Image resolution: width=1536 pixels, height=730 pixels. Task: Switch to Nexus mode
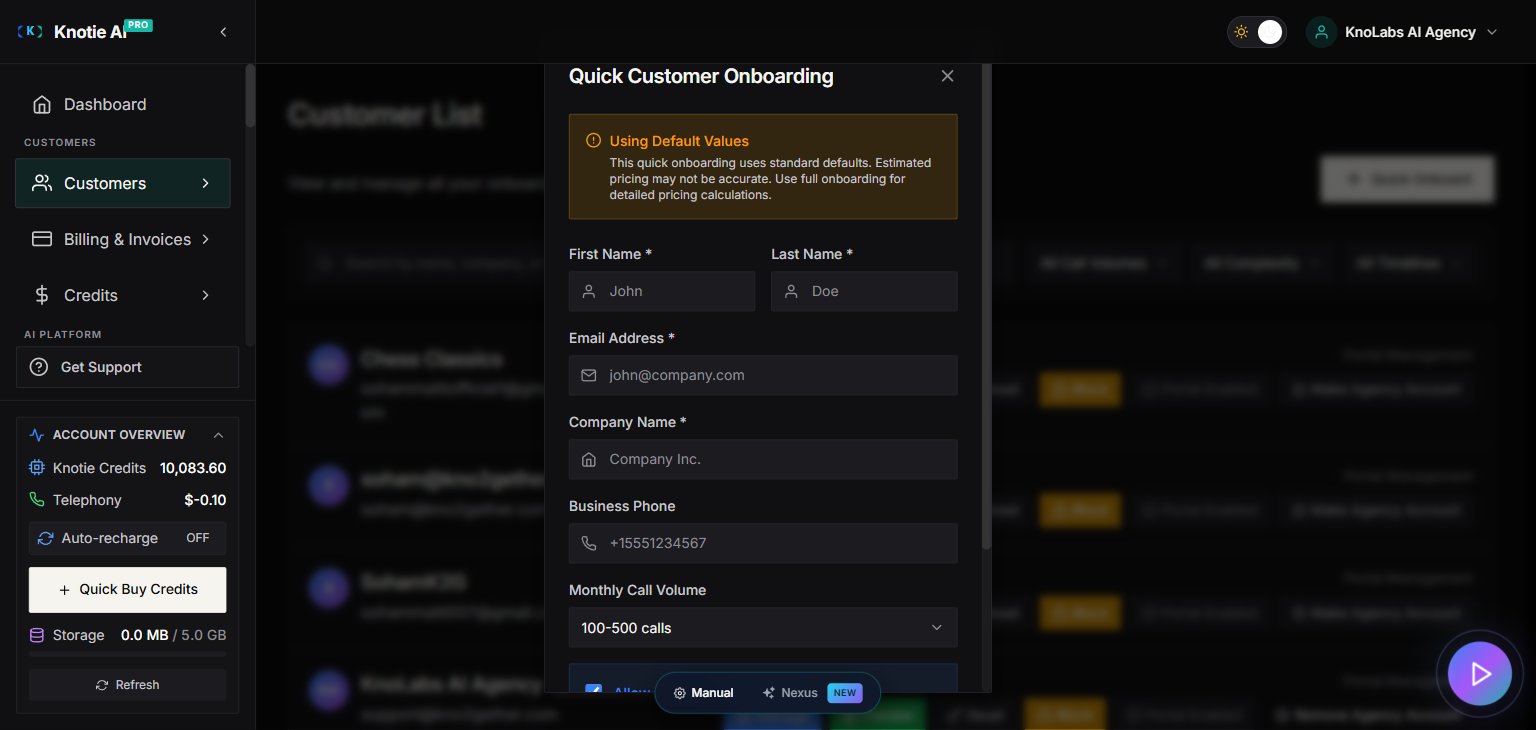point(812,693)
